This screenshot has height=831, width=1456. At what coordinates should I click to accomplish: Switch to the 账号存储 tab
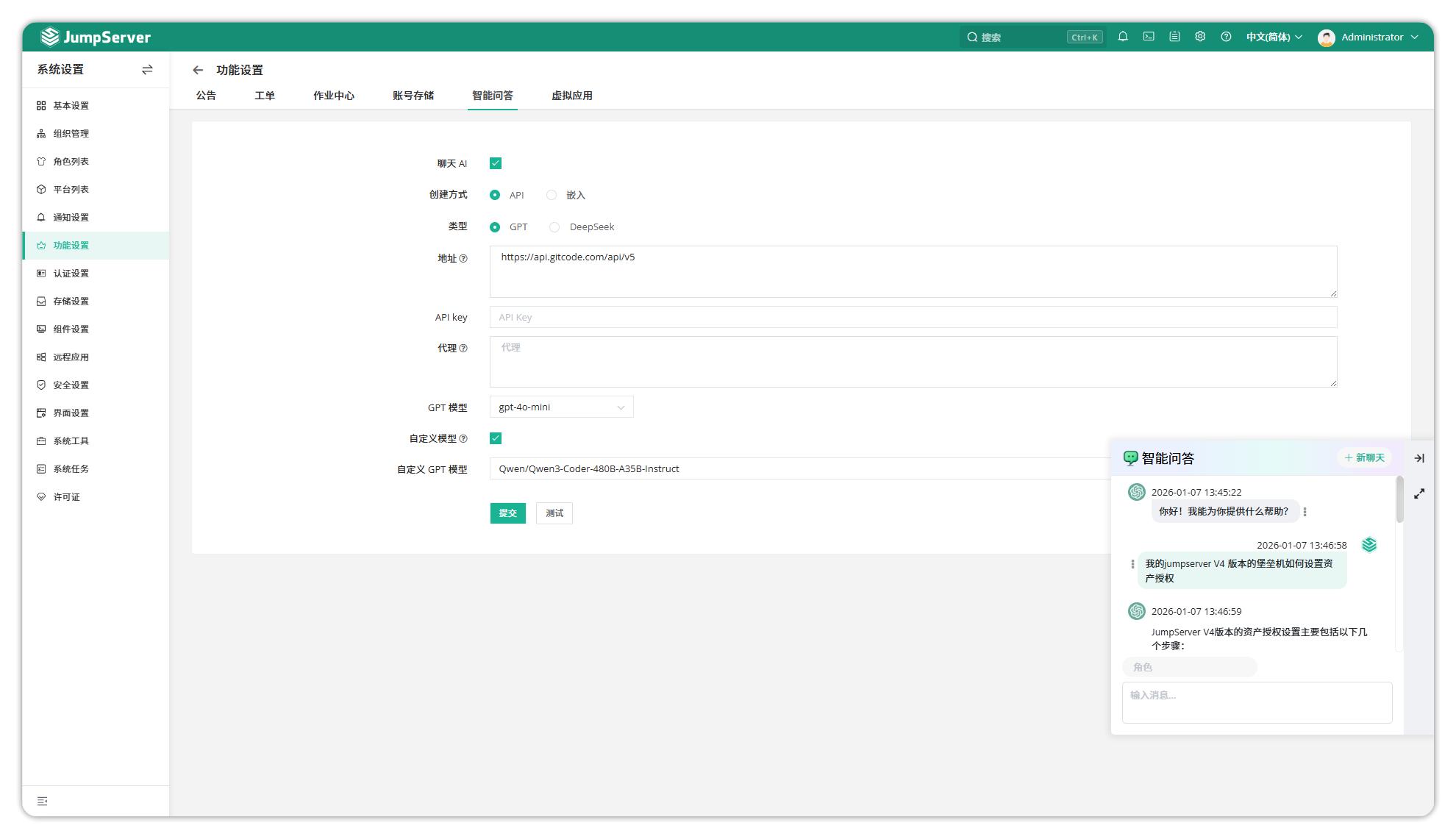[413, 96]
